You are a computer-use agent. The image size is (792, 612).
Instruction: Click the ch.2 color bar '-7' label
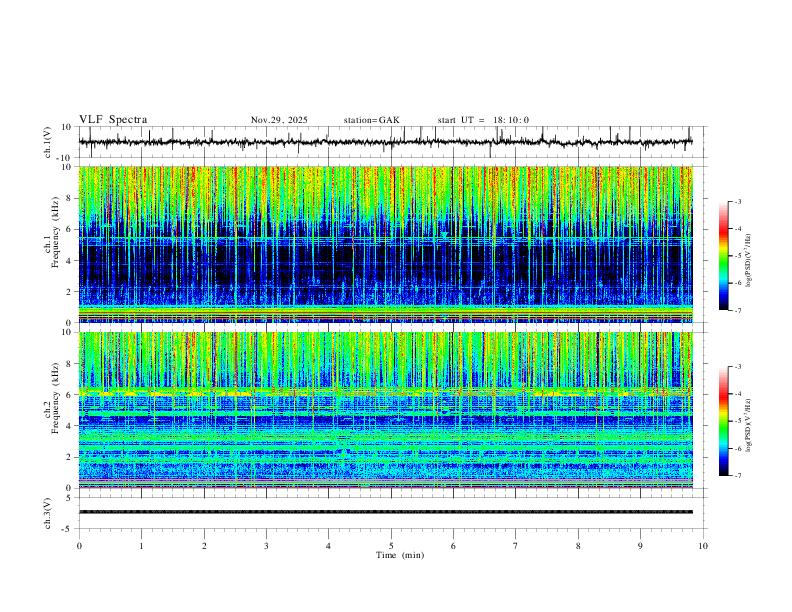click(737, 475)
